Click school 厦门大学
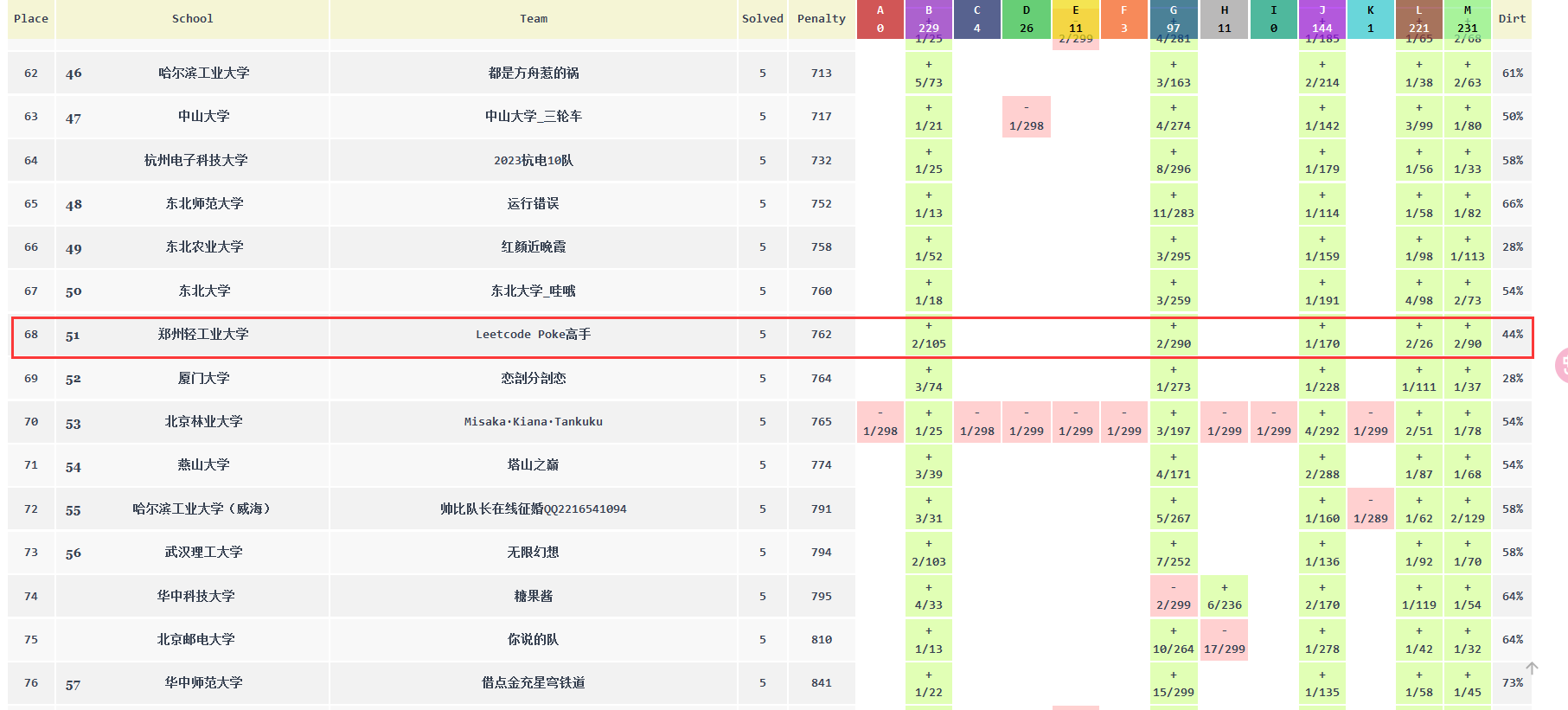 click(x=204, y=379)
